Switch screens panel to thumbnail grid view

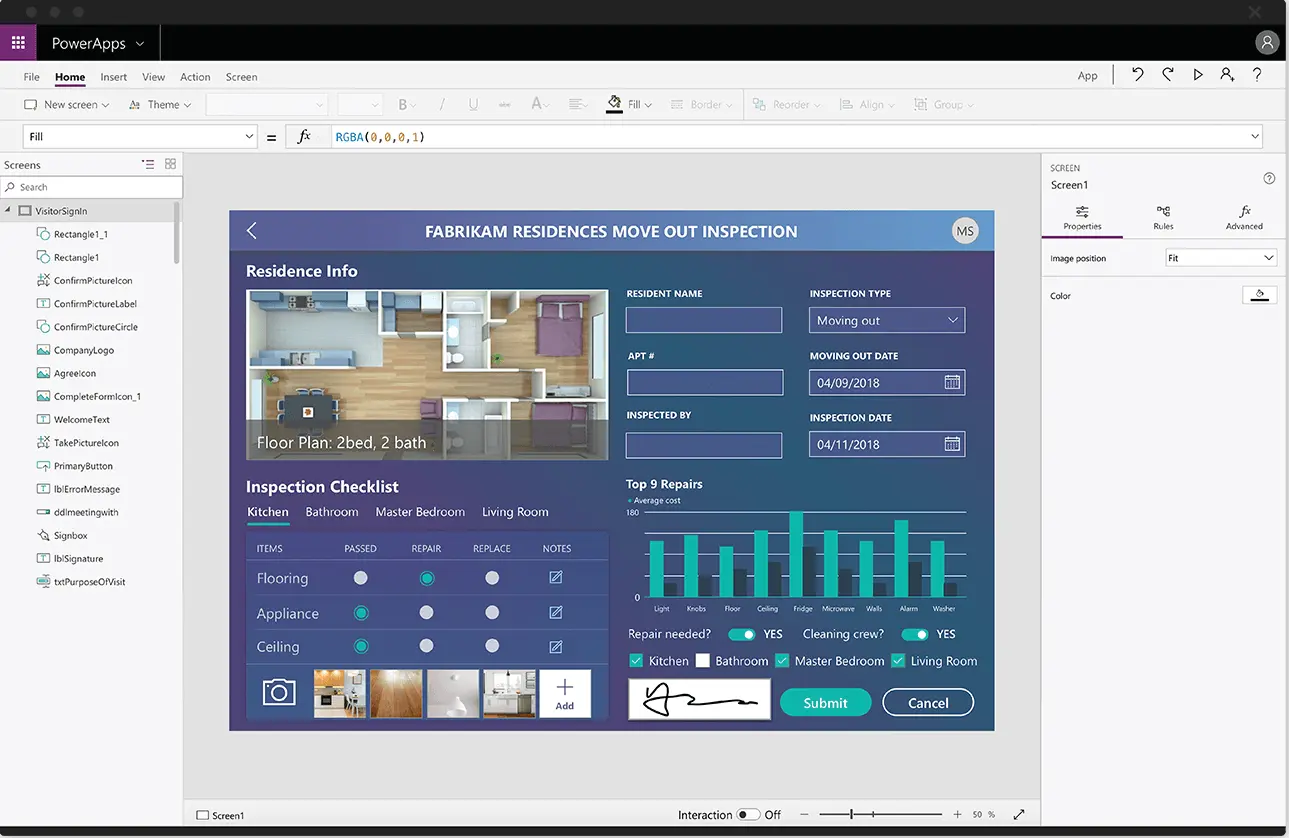coord(170,164)
